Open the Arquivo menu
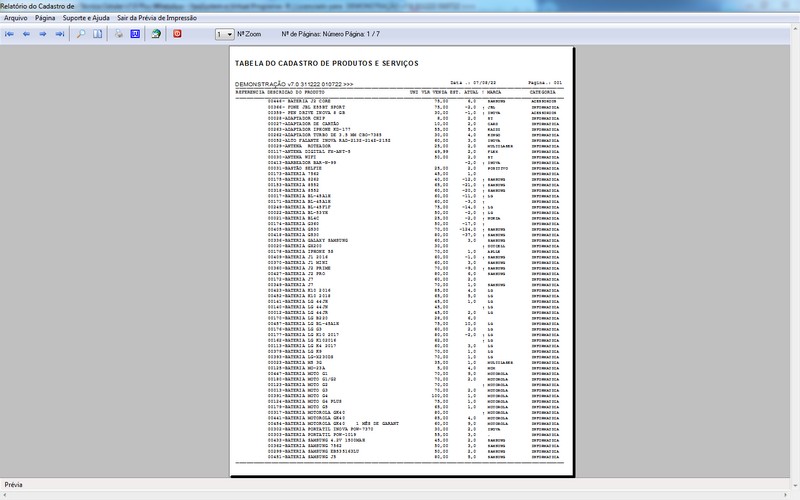This screenshot has width=800, height=500. click(x=16, y=18)
